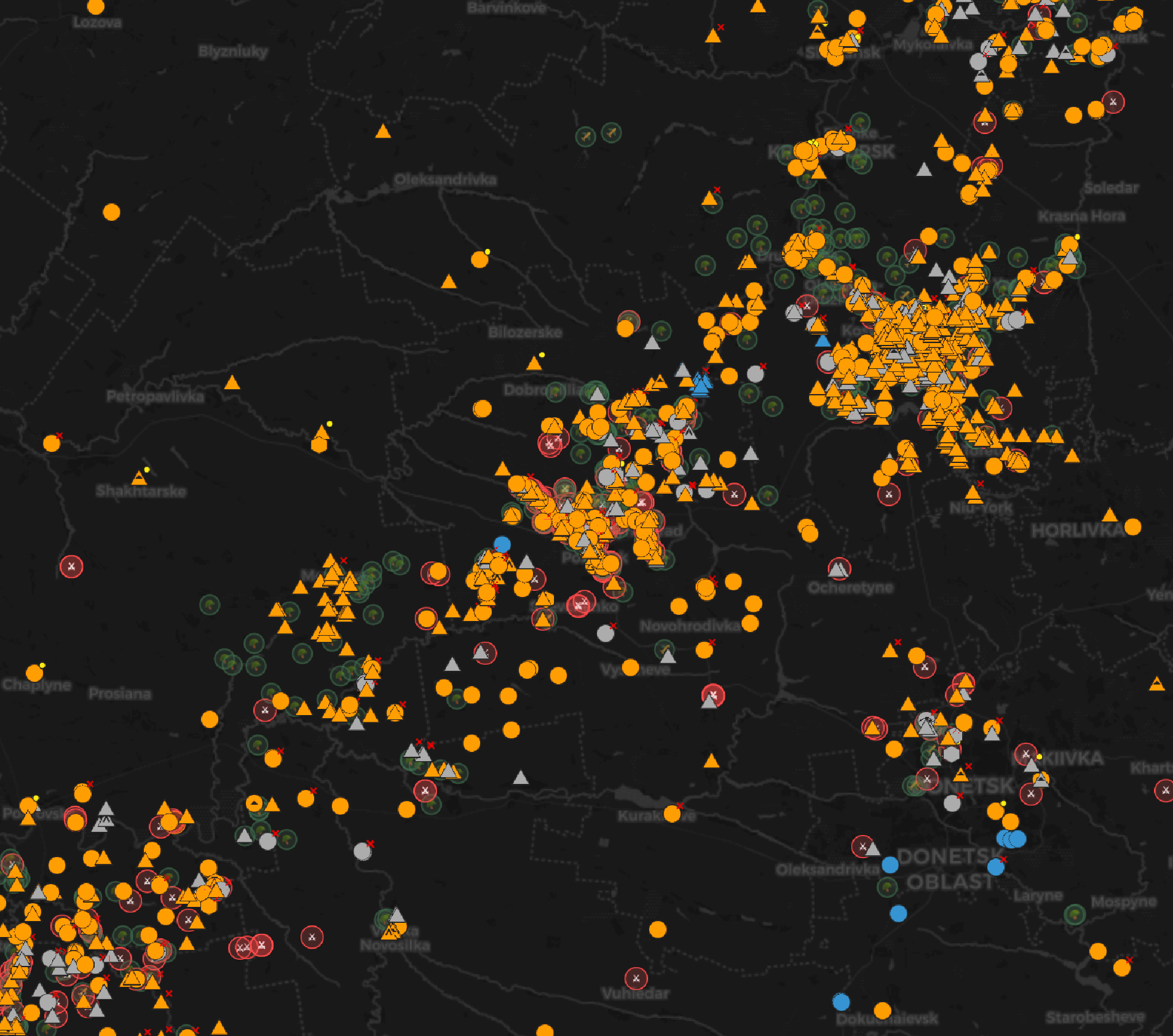Select the blue circle marker beside Dokuchaievsk

[x=842, y=1002]
